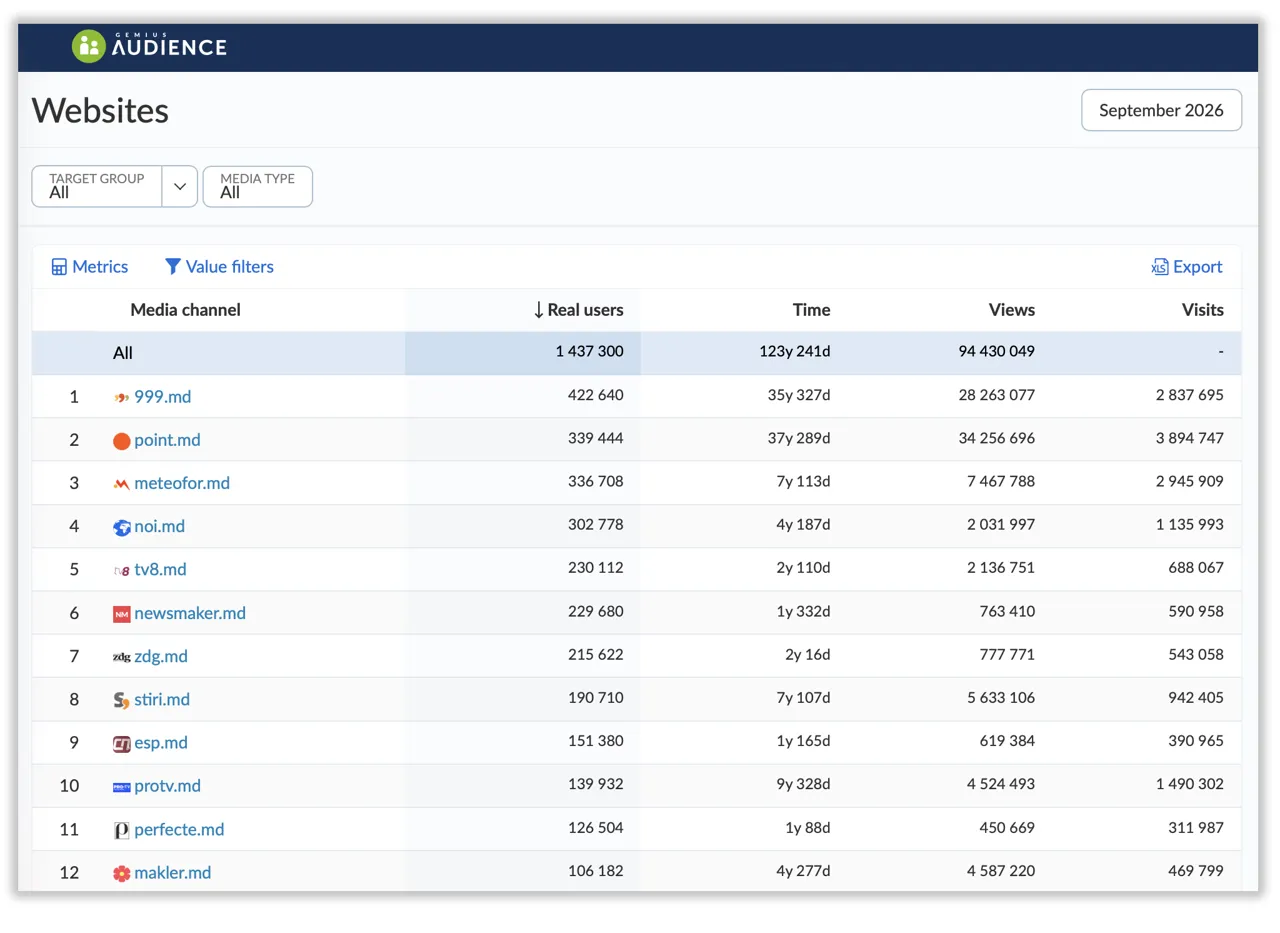Image resolution: width=1280 pixels, height=933 pixels.
Task: Click the stiri.md favicon
Action: (121, 700)
